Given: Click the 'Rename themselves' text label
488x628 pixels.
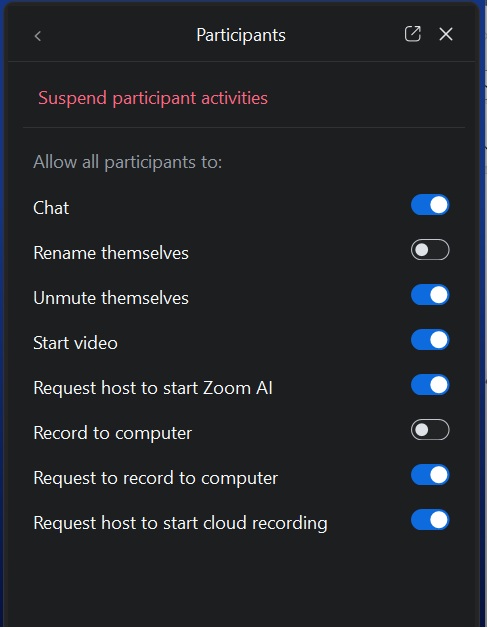Looking at the screenshot, I should (x=111, y=253).
